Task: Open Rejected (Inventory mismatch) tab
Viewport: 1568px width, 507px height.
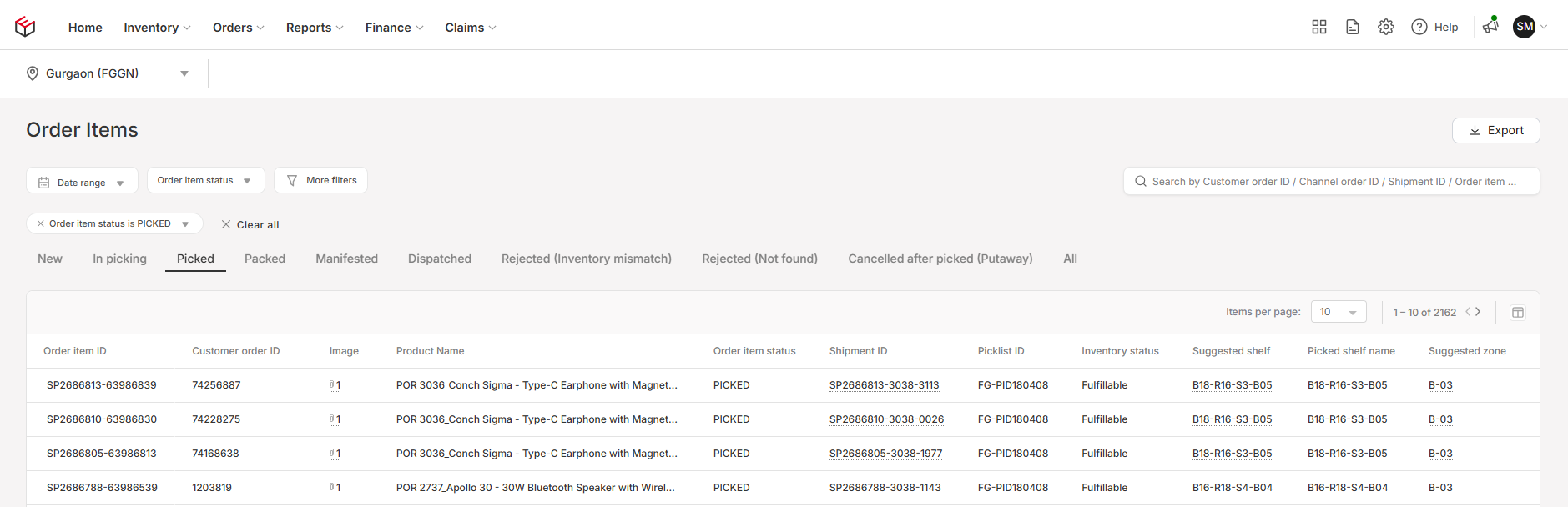Action: [587, 259]
